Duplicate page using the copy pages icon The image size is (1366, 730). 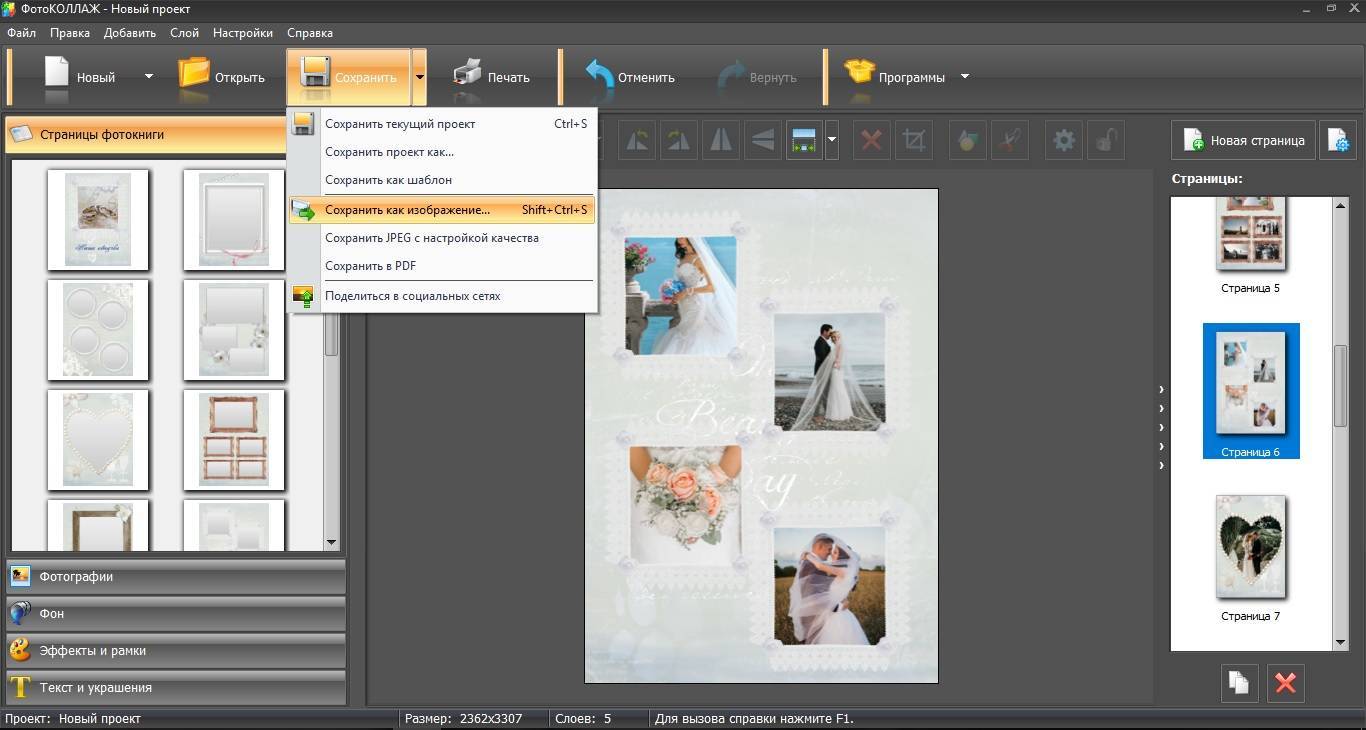pyautogui.click(x=1239, y=683)
